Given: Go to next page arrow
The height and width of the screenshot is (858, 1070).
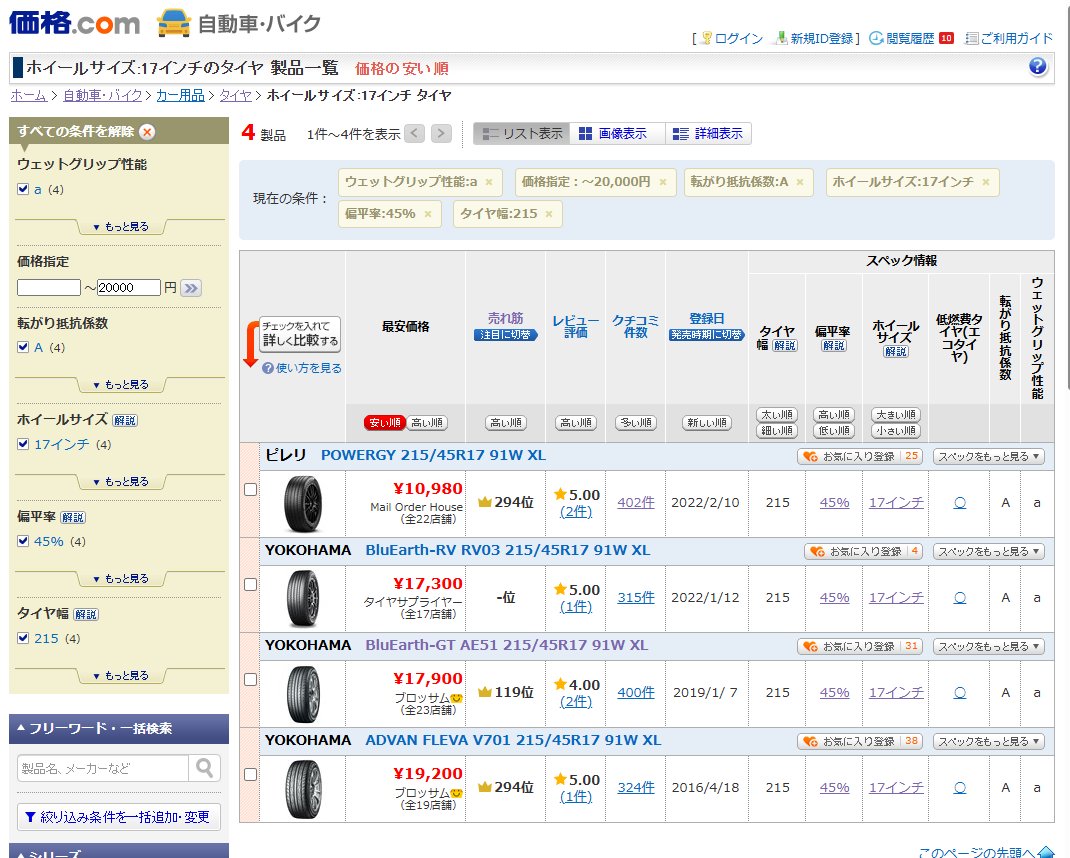Looking at the screenshot, I should click(x=442, y=134).
